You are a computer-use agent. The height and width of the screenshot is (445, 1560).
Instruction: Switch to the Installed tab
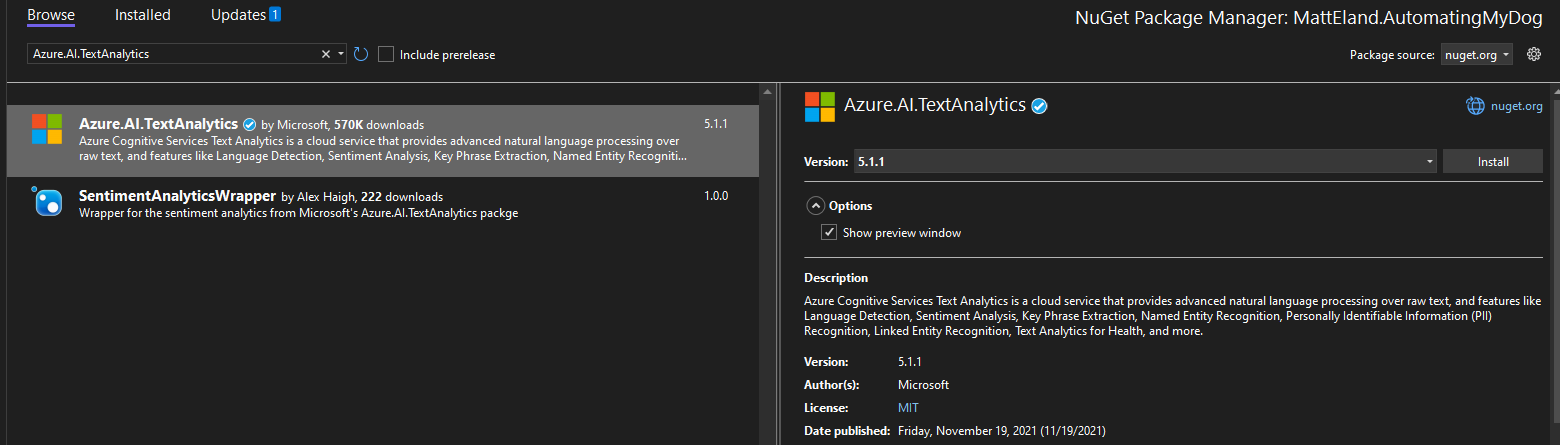[143, 15]
